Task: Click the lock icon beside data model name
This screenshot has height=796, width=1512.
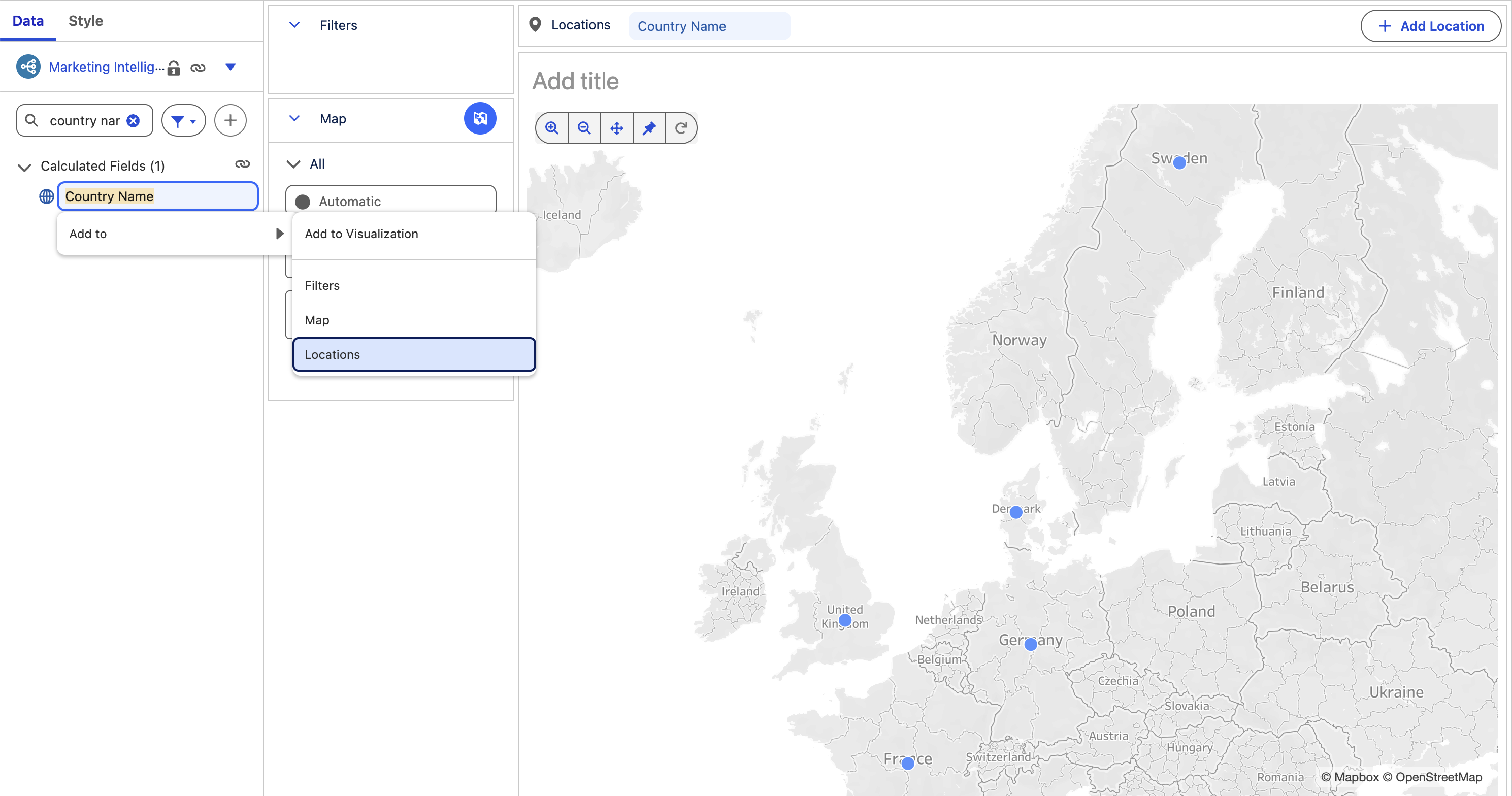Action: pos(173,68)
